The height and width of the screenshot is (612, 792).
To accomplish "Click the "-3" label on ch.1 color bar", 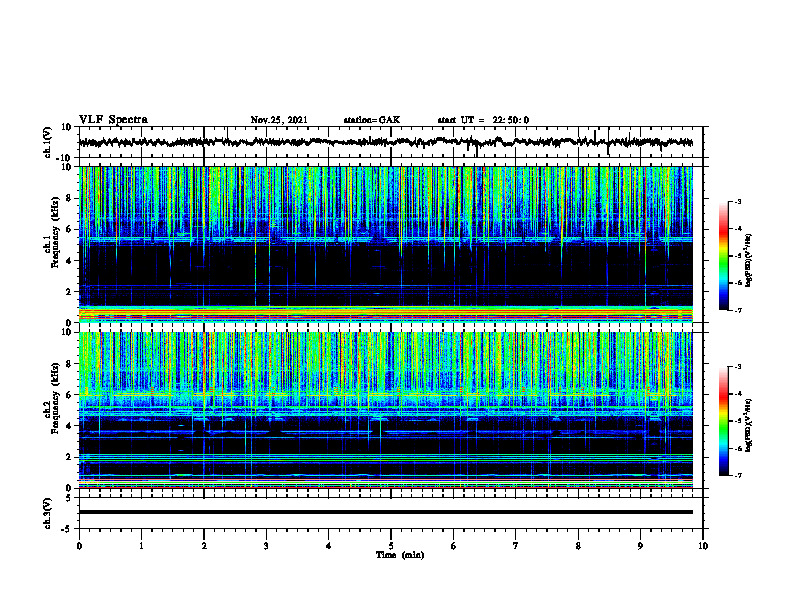I will (x=737, y=201).
